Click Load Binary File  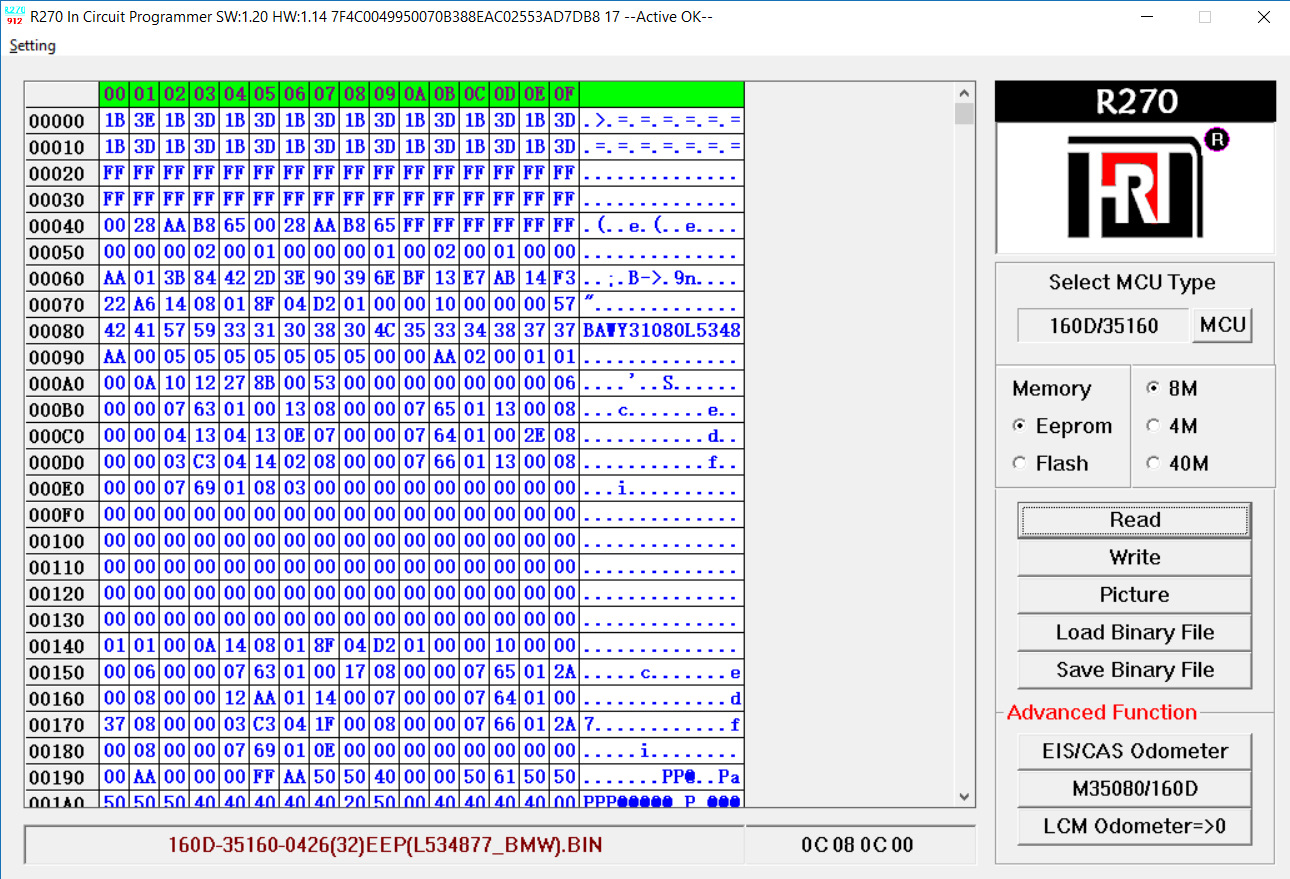point(1134,632)
